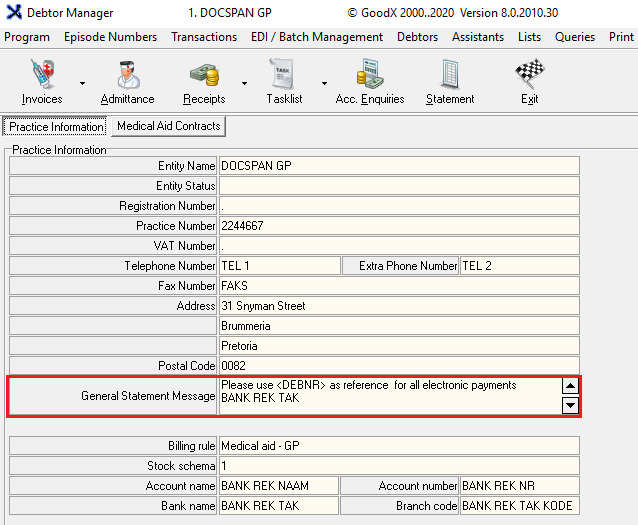Click the Entity Name input field
The height and width of the screenshot is (525, 638).
[398, 166]
